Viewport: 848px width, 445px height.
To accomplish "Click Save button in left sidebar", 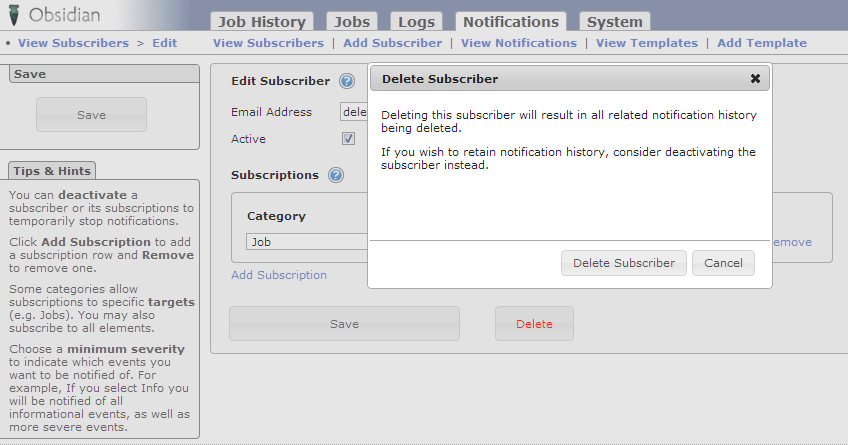I will pos(91,115).
